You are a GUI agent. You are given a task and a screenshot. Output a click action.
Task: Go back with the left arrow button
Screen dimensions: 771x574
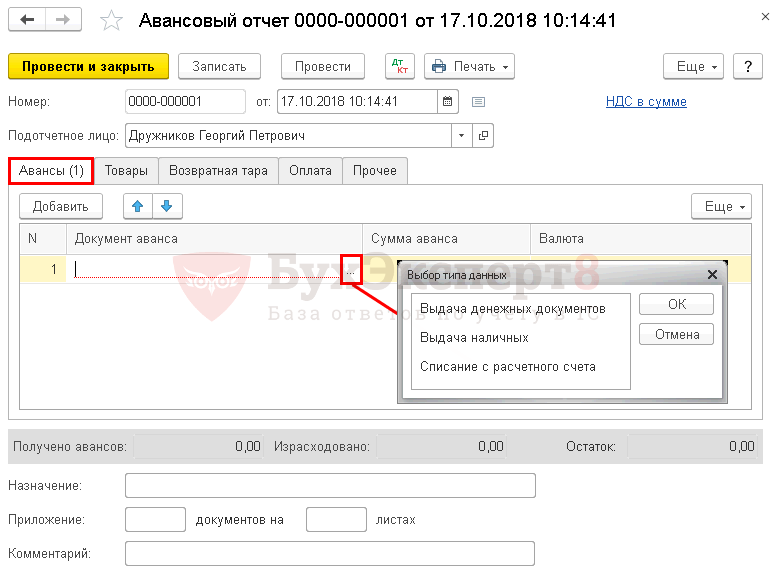[27, 20]
